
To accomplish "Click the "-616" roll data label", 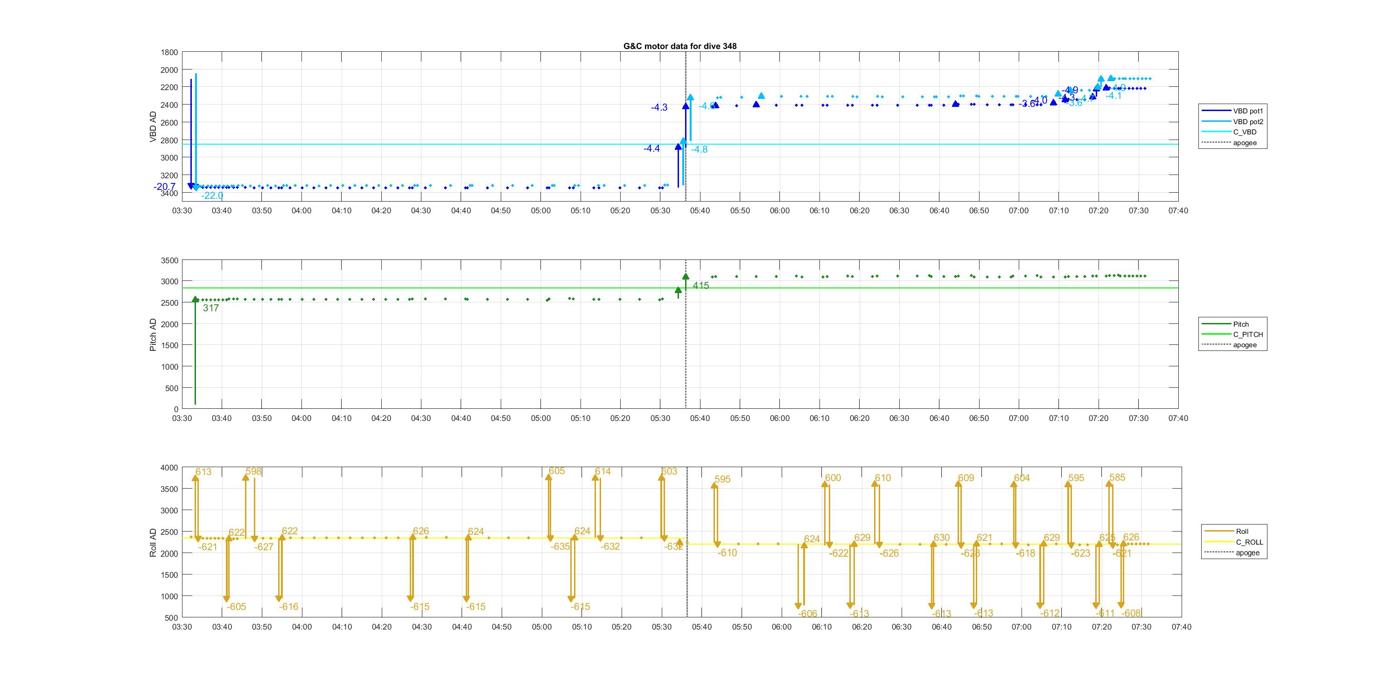I will point(289,607).
